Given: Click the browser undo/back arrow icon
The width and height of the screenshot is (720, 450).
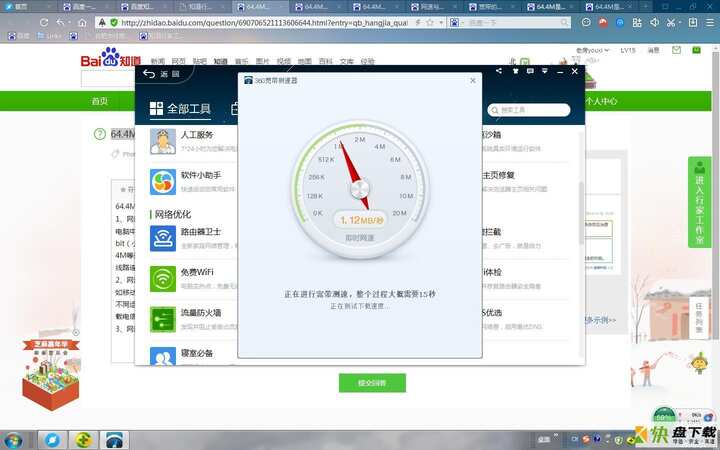Looking at the screenshot, I should click(61, 22).
